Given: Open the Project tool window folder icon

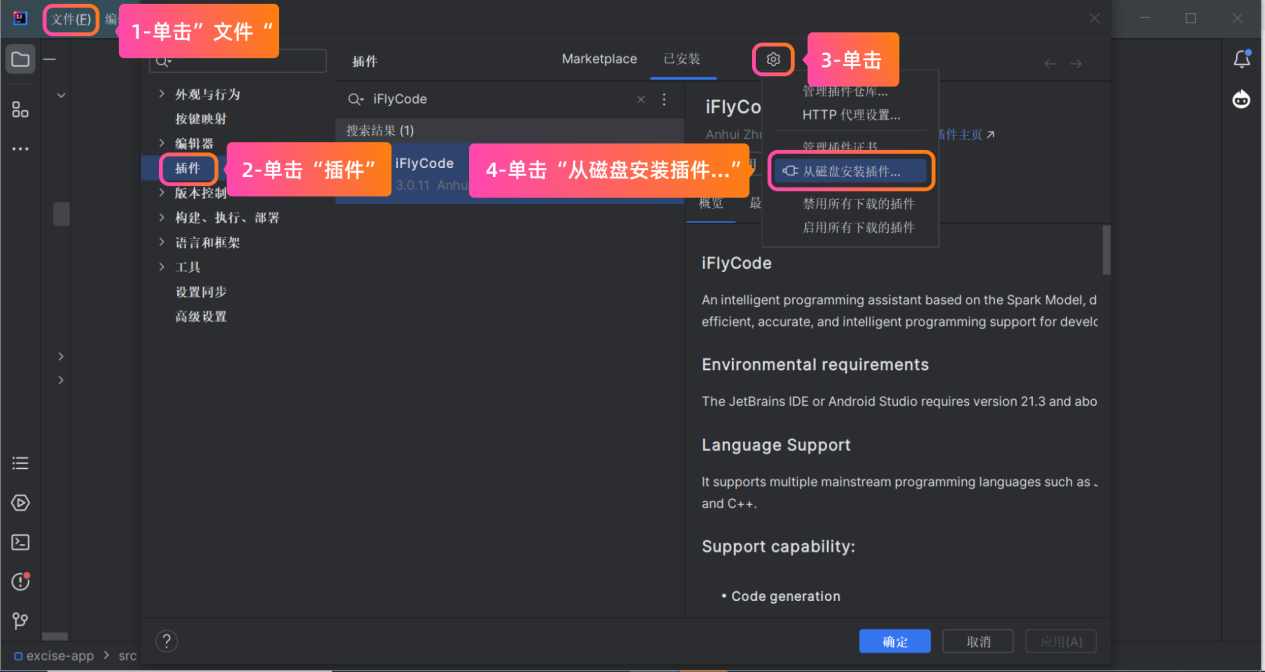Looking at the screenshot, I should (20, 59).
